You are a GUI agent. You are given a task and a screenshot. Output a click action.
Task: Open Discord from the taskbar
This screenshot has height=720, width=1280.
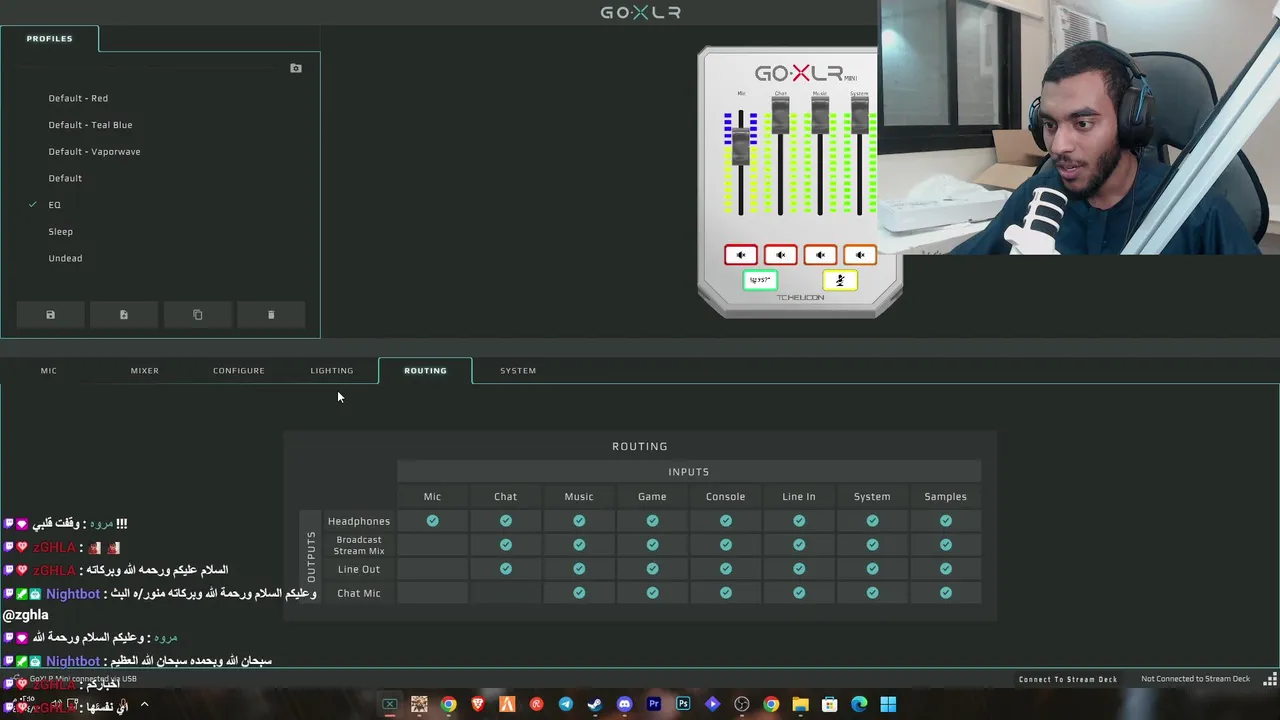click(x=624, y=704)
